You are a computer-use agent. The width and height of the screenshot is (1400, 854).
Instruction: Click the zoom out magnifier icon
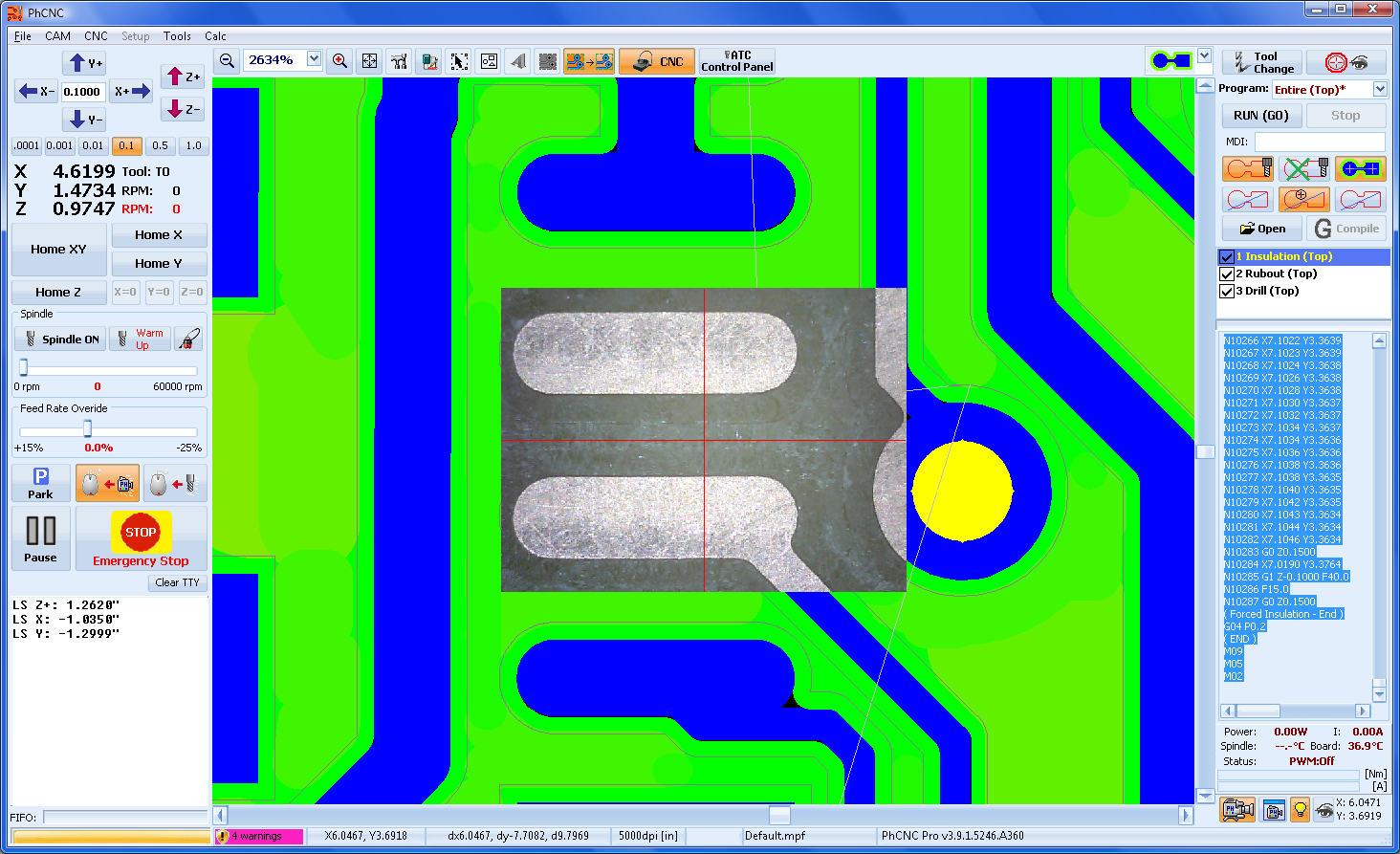[227, 61]
